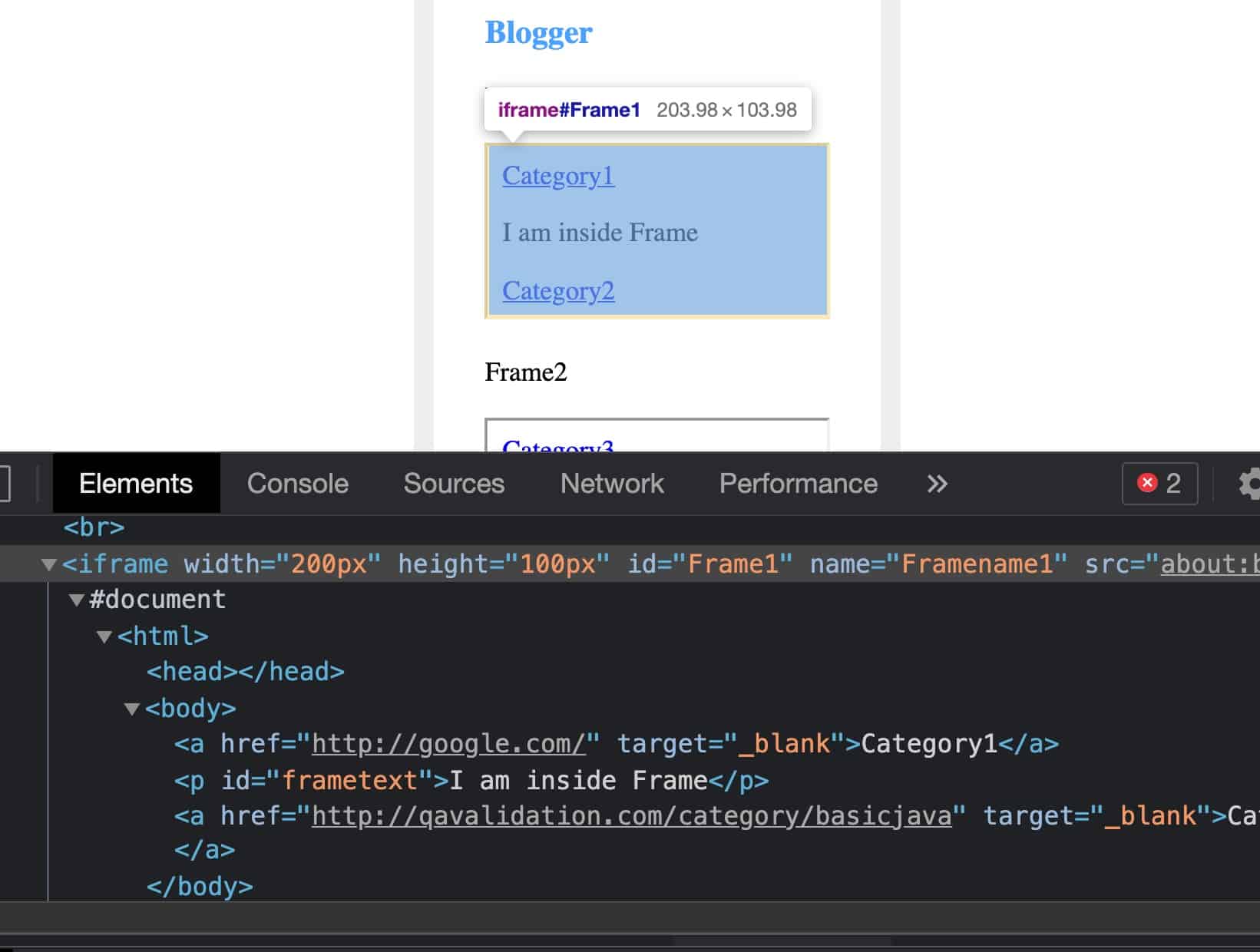Viewport: 1260px width, 952px height.
Task: Click the red error icon in the badge
Action: point(1147,483)
